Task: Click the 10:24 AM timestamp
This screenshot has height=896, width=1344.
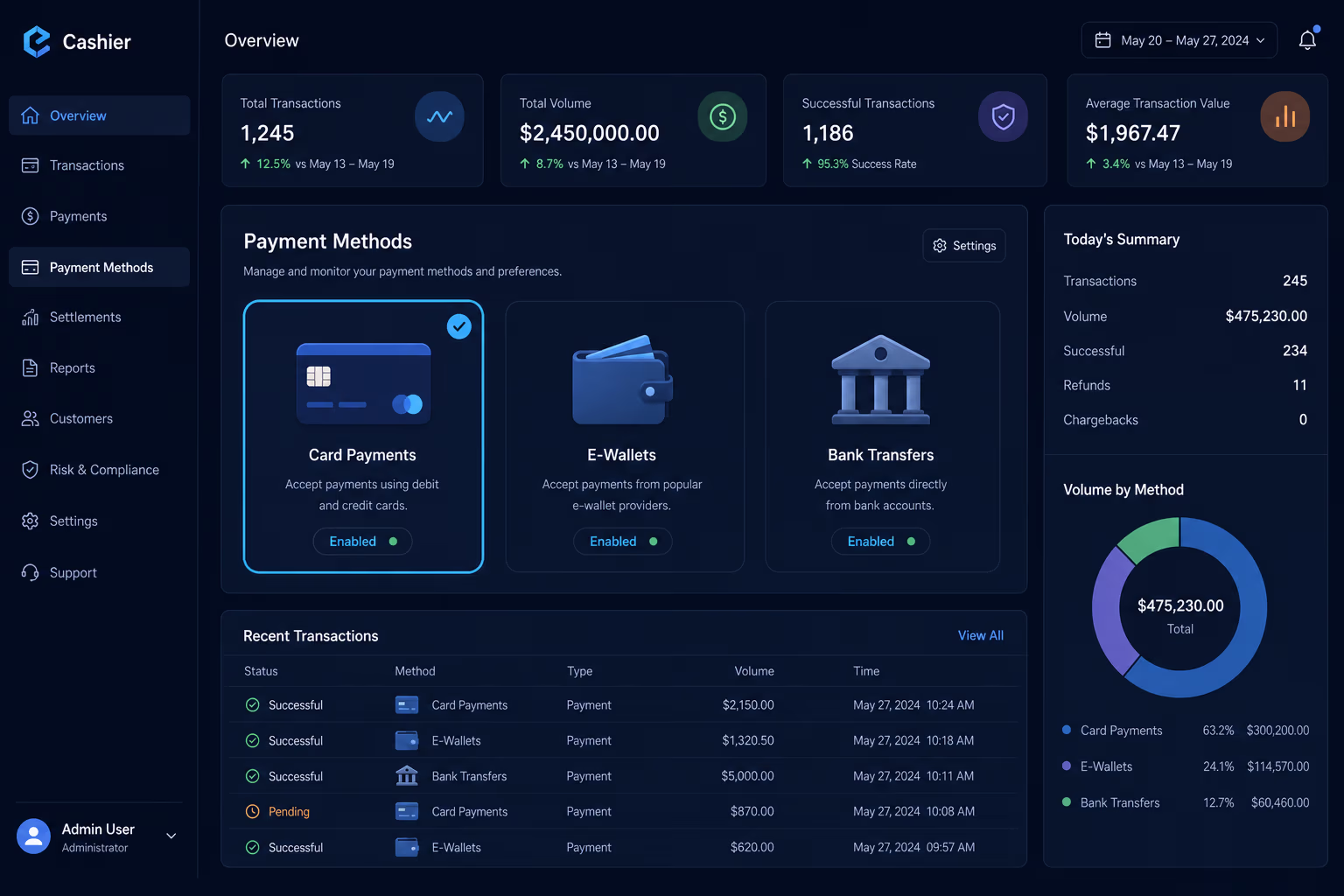Action: coord(950,704)
